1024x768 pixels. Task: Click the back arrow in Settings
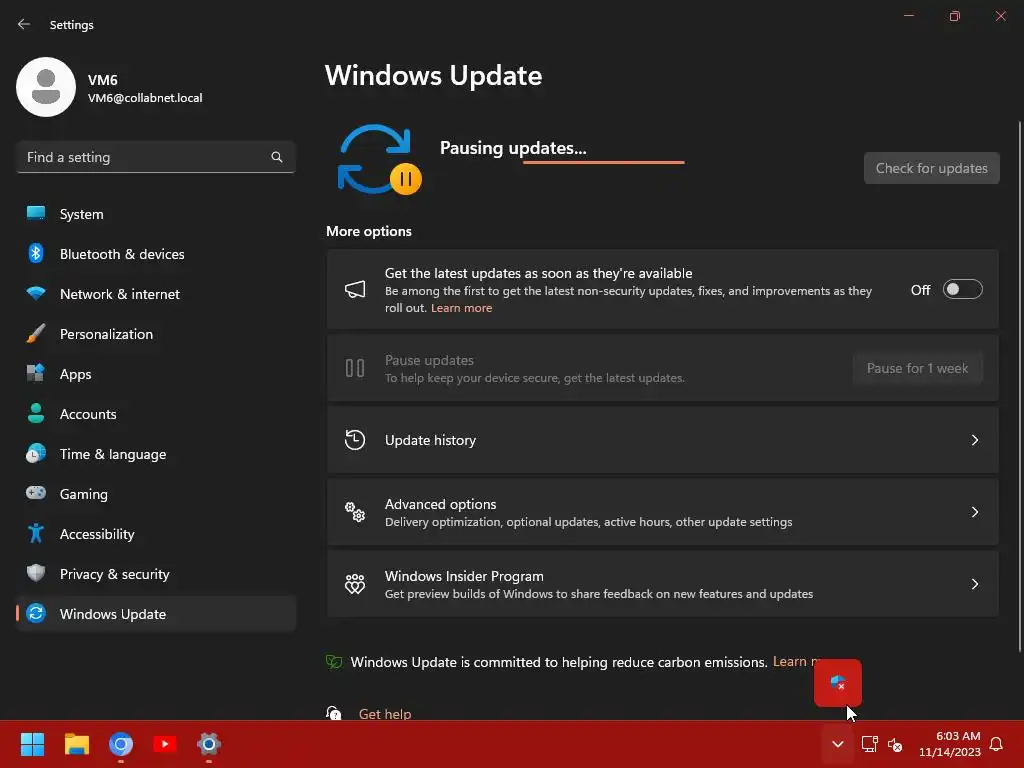point(24,24)
